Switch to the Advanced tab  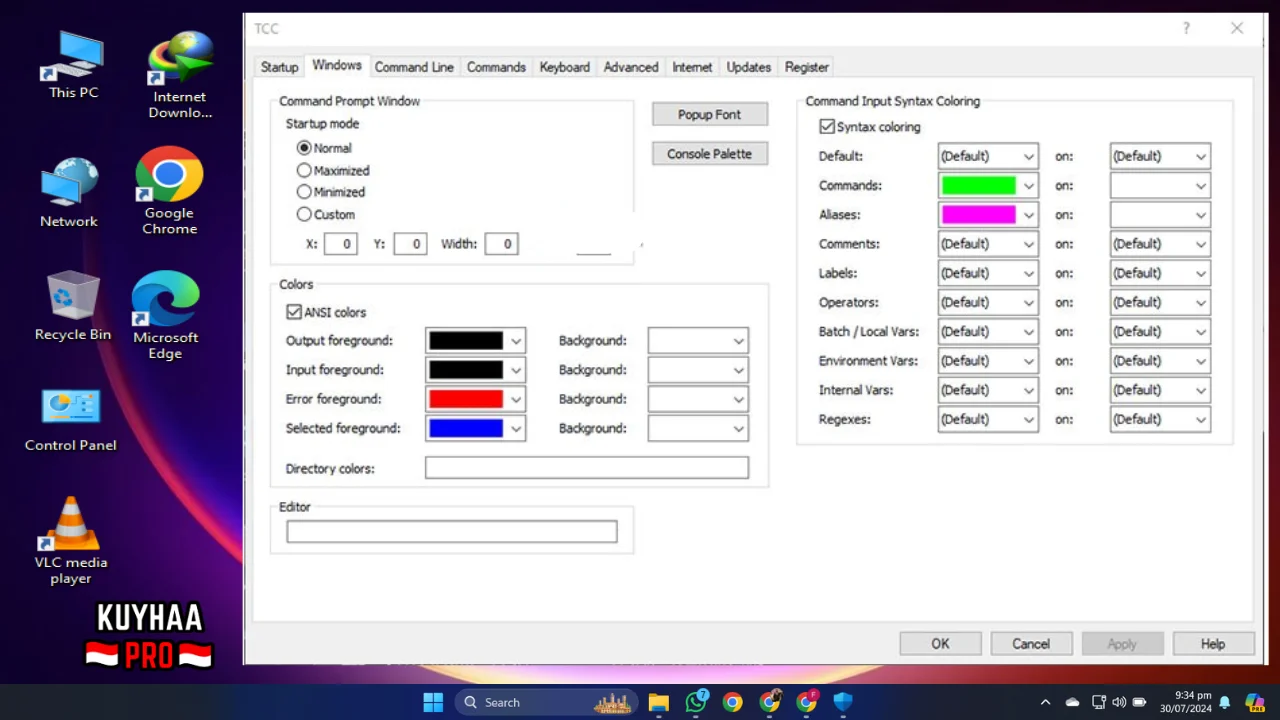click(x=631, y=67)
